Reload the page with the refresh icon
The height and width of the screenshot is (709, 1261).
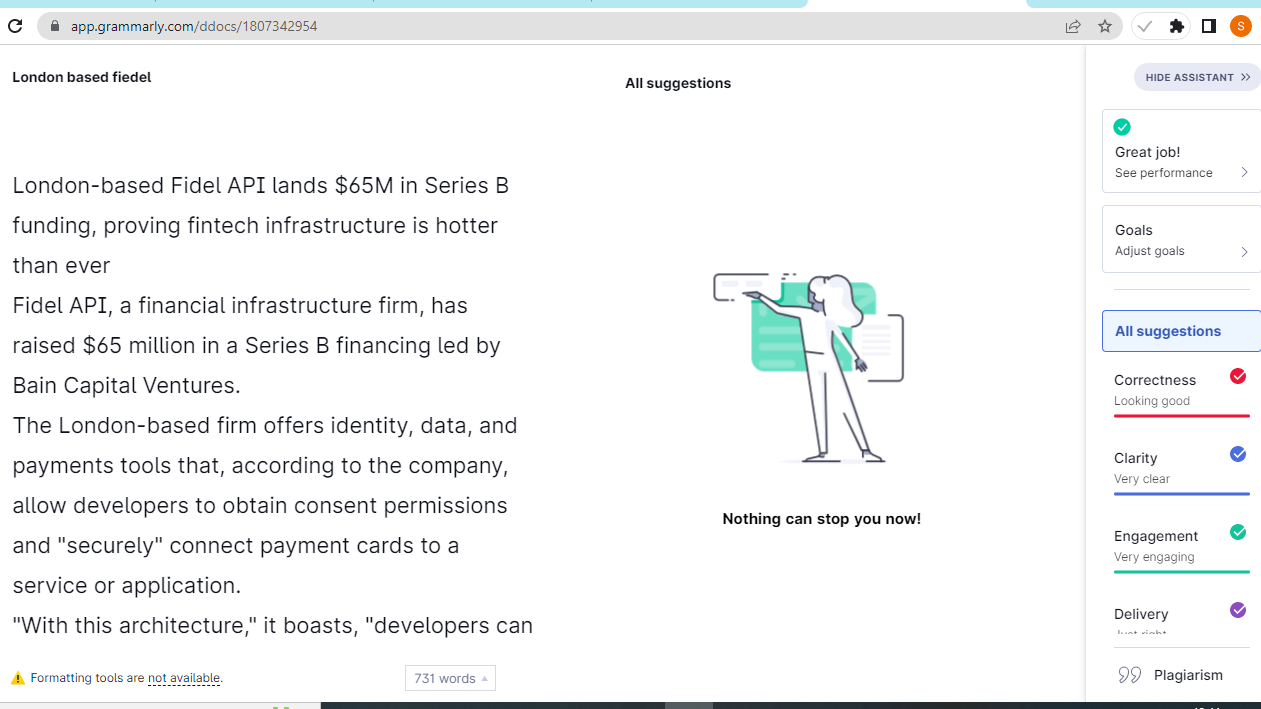(15, 26)
